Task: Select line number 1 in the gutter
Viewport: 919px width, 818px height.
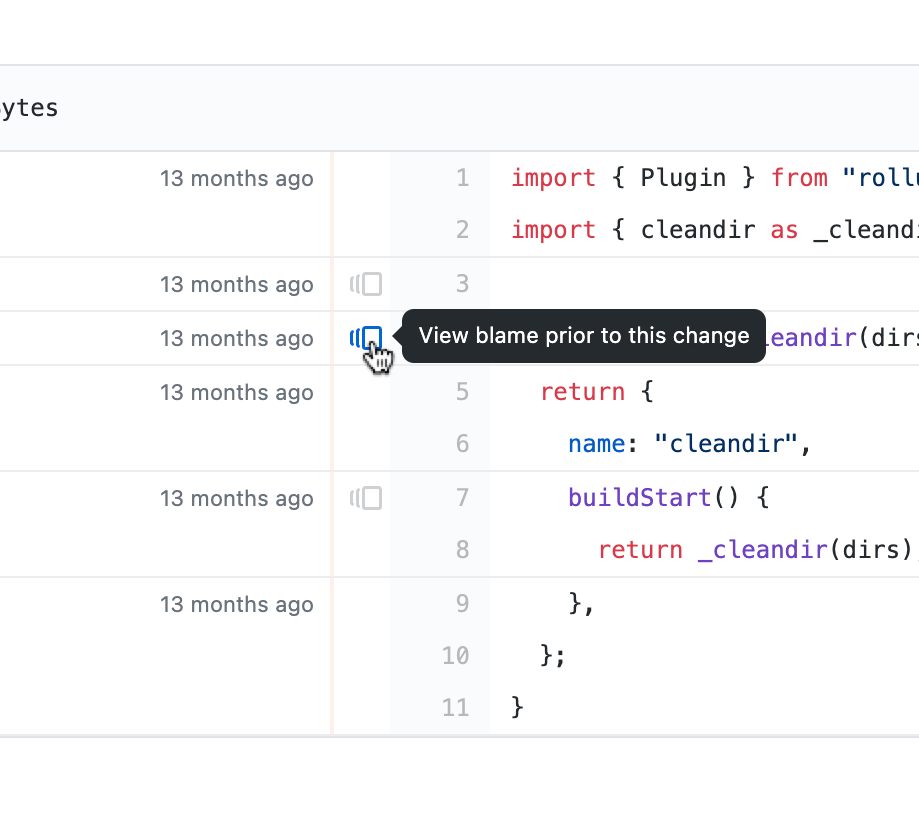Action: [x=461, y=179]
